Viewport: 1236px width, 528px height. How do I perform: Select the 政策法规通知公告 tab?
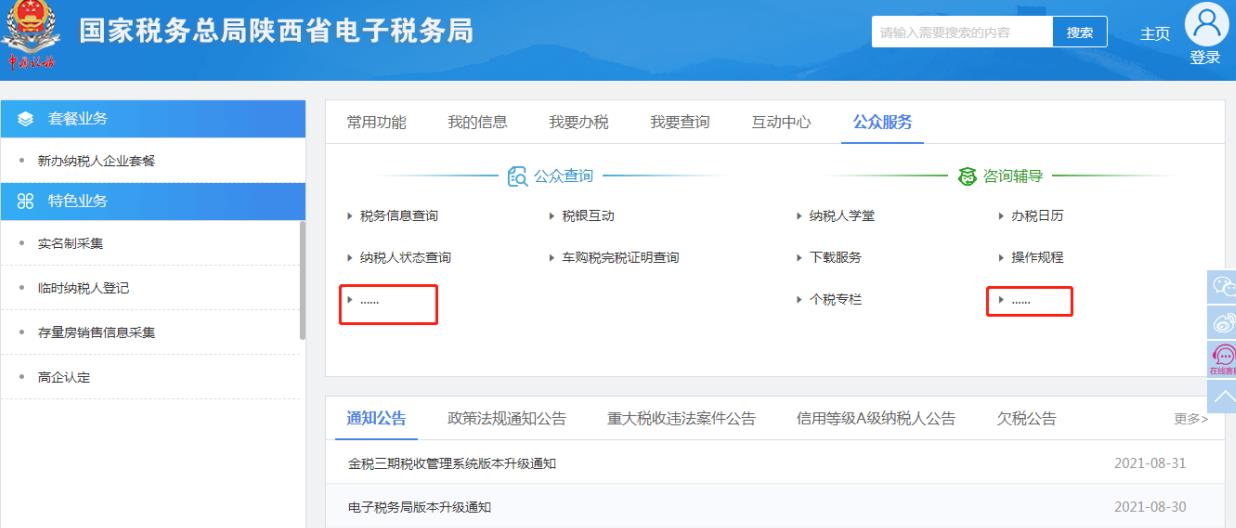(x=506, y=418)
